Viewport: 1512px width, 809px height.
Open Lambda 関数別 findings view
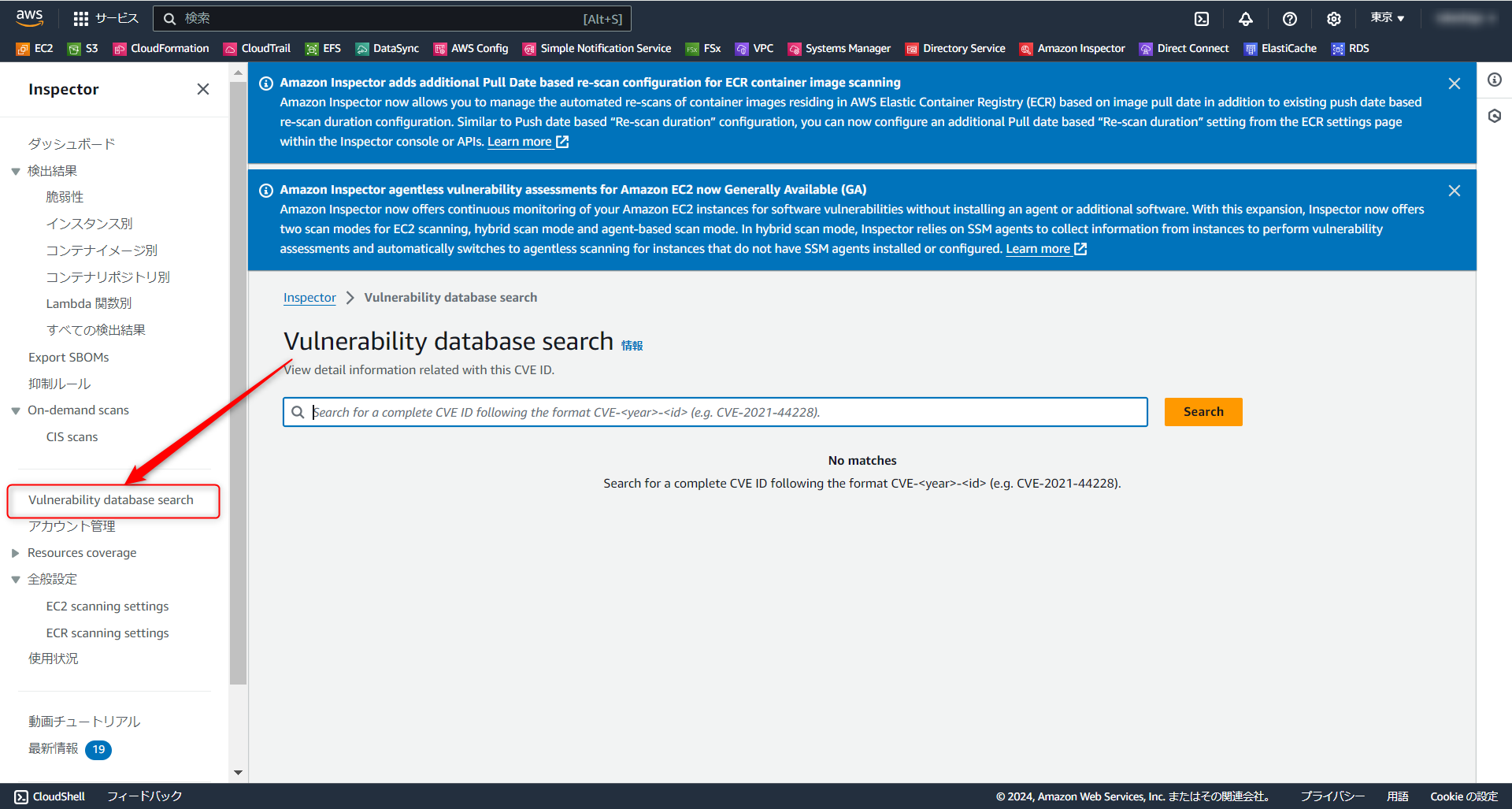(89, 303)
